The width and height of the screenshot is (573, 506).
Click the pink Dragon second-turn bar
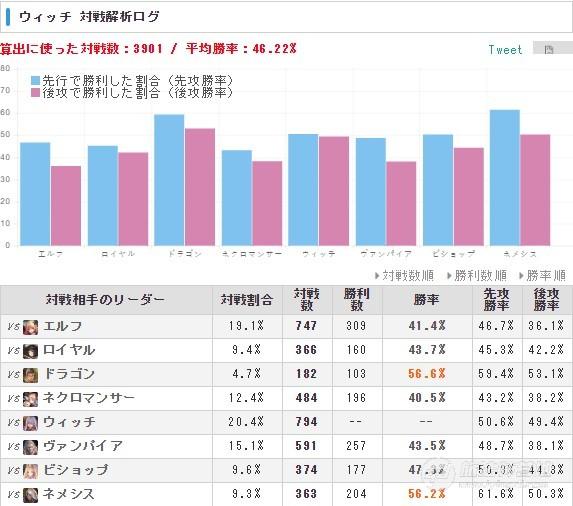click(x=200, y=187)
